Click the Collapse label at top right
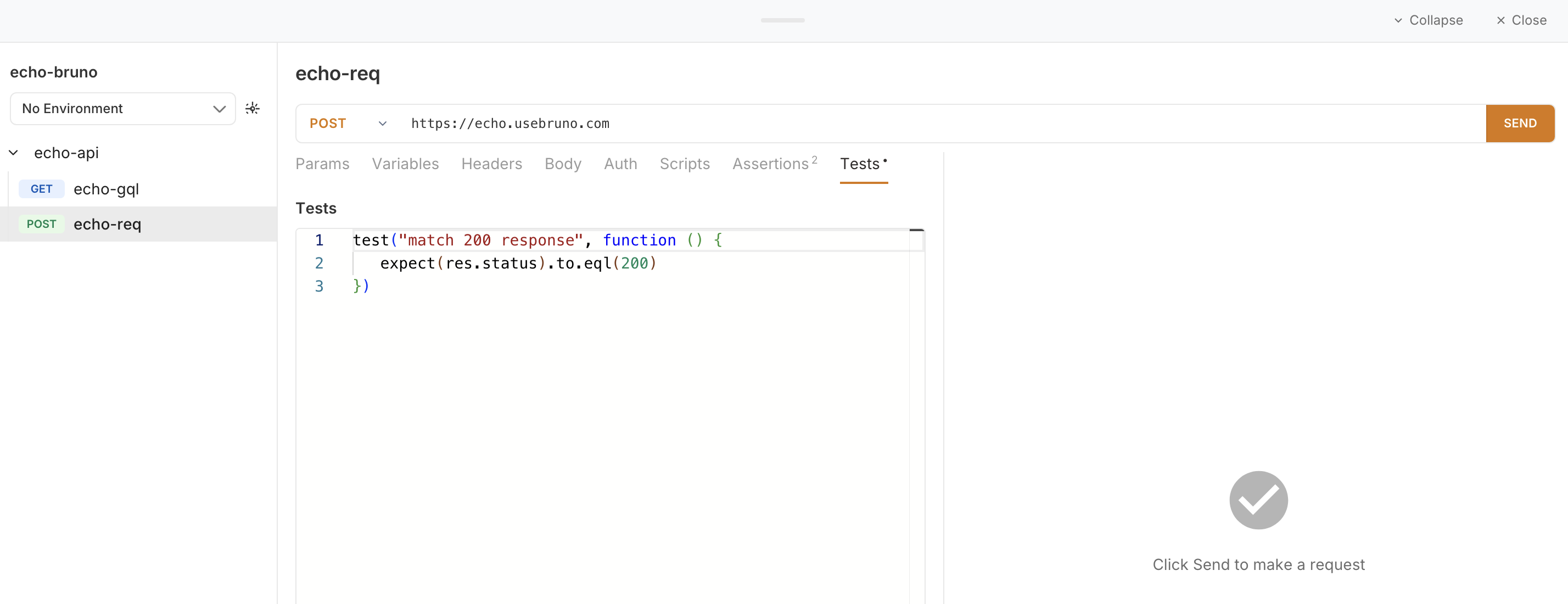The width and height of the screenshot is (1568, 604). point(1435,20)
